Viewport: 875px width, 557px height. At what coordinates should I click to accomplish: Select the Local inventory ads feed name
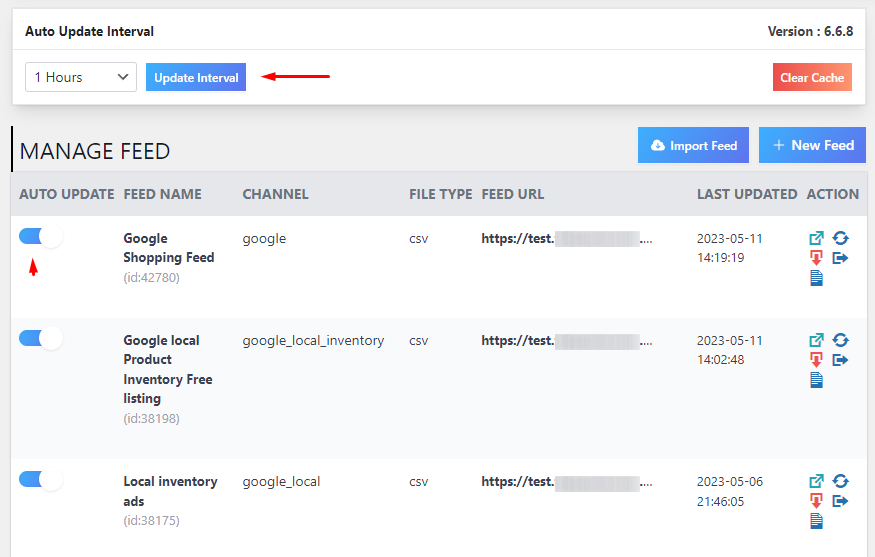[x=170, y=491]
